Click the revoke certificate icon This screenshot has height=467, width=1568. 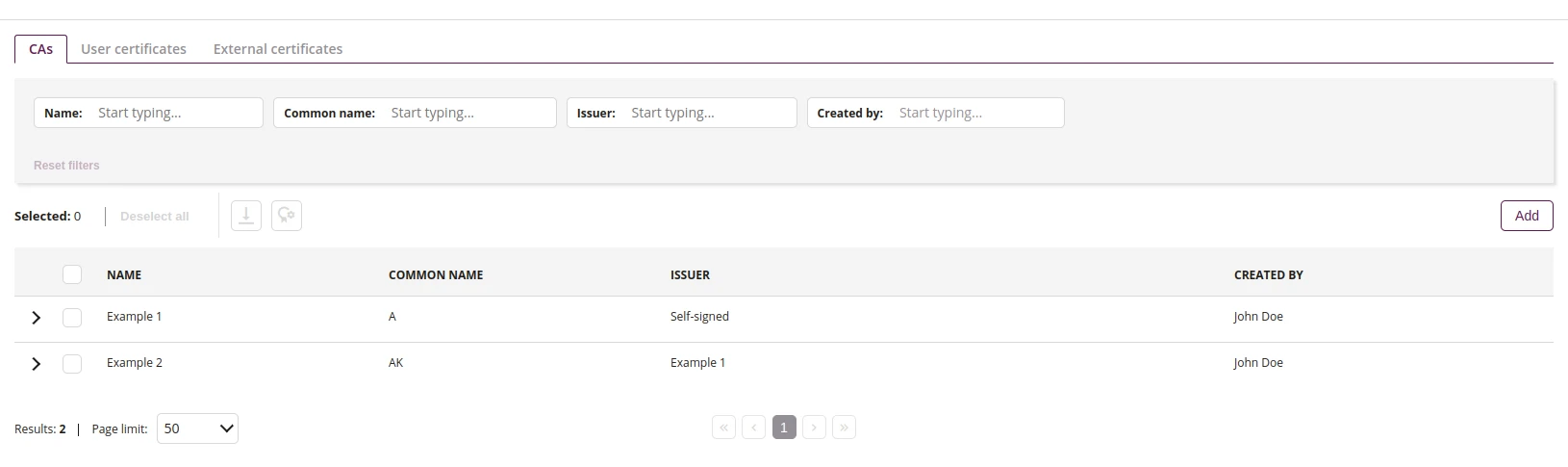click(287, 216)
